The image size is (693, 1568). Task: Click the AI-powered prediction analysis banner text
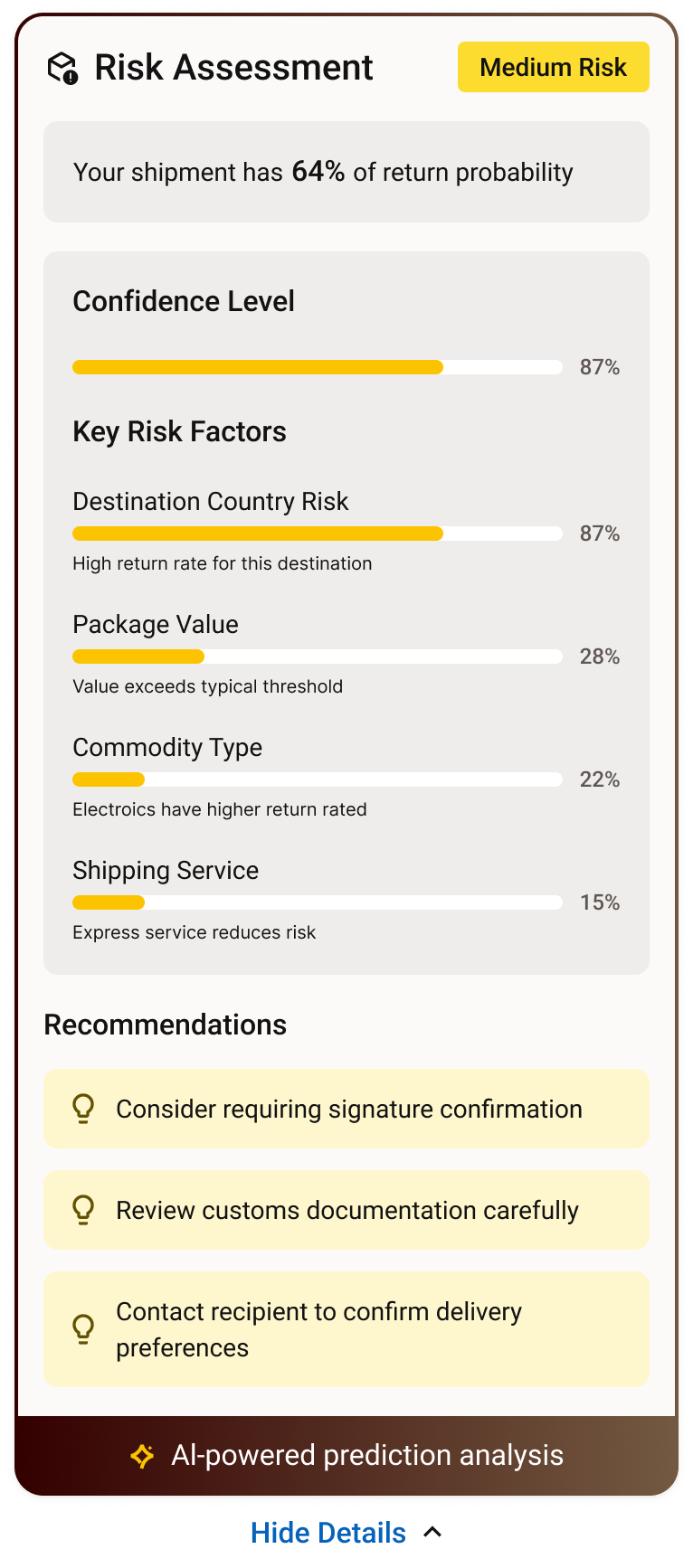pyautogui.click(x=366, y=1456)
